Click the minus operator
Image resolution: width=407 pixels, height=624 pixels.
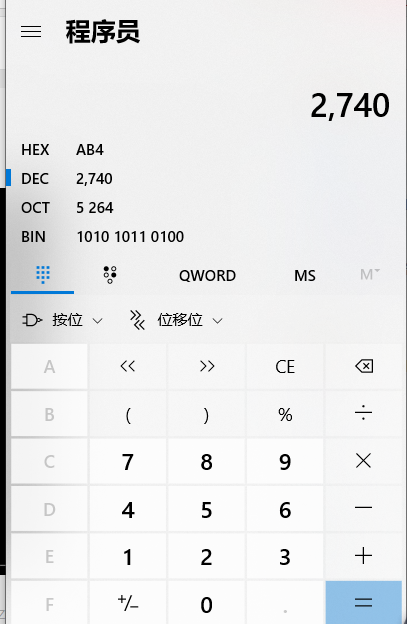tap(364, 509)
